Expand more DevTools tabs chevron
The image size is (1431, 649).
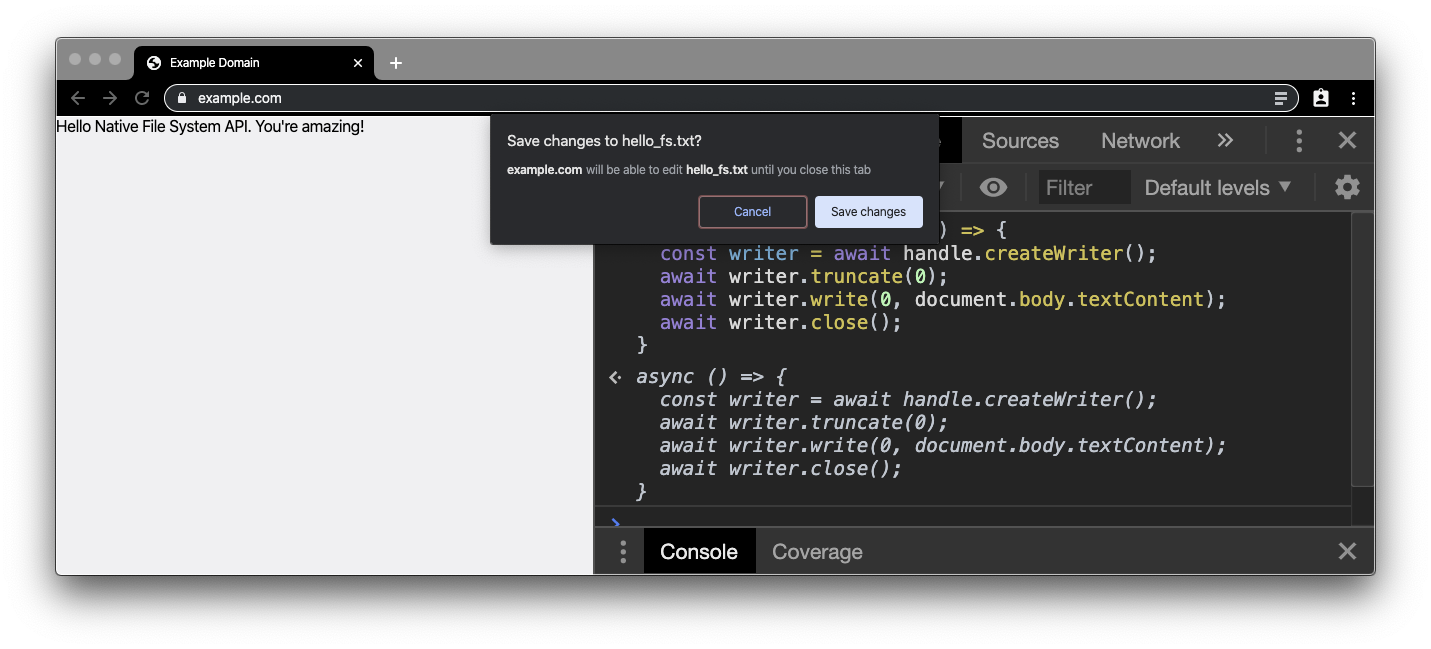pos(1225,141)
